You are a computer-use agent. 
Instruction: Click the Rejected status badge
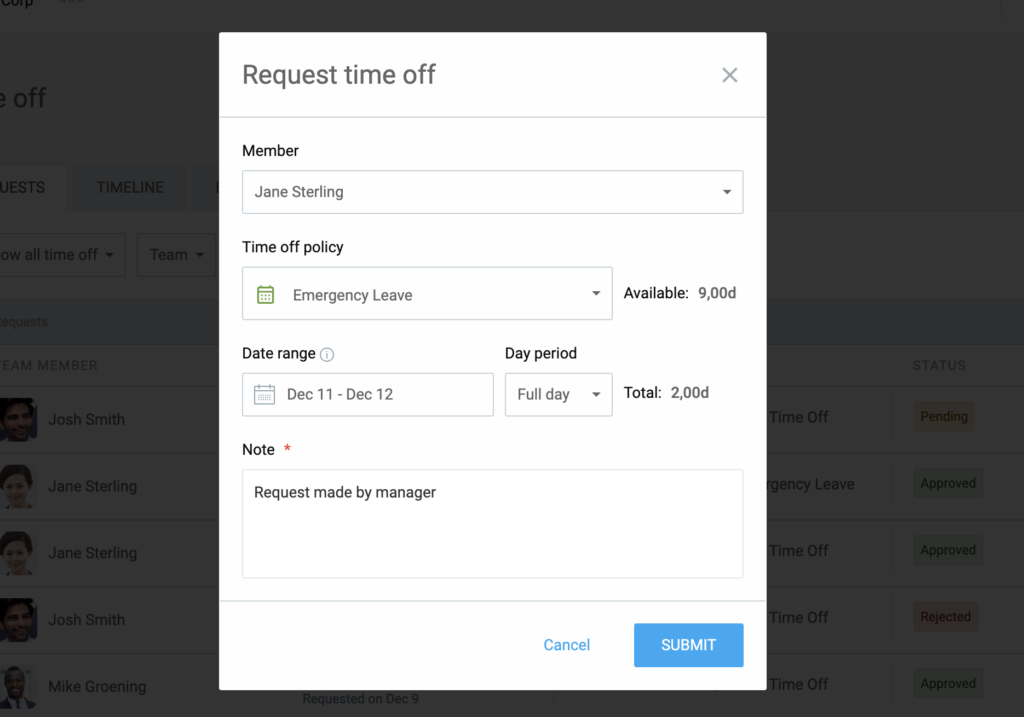(x=945, y=617)
